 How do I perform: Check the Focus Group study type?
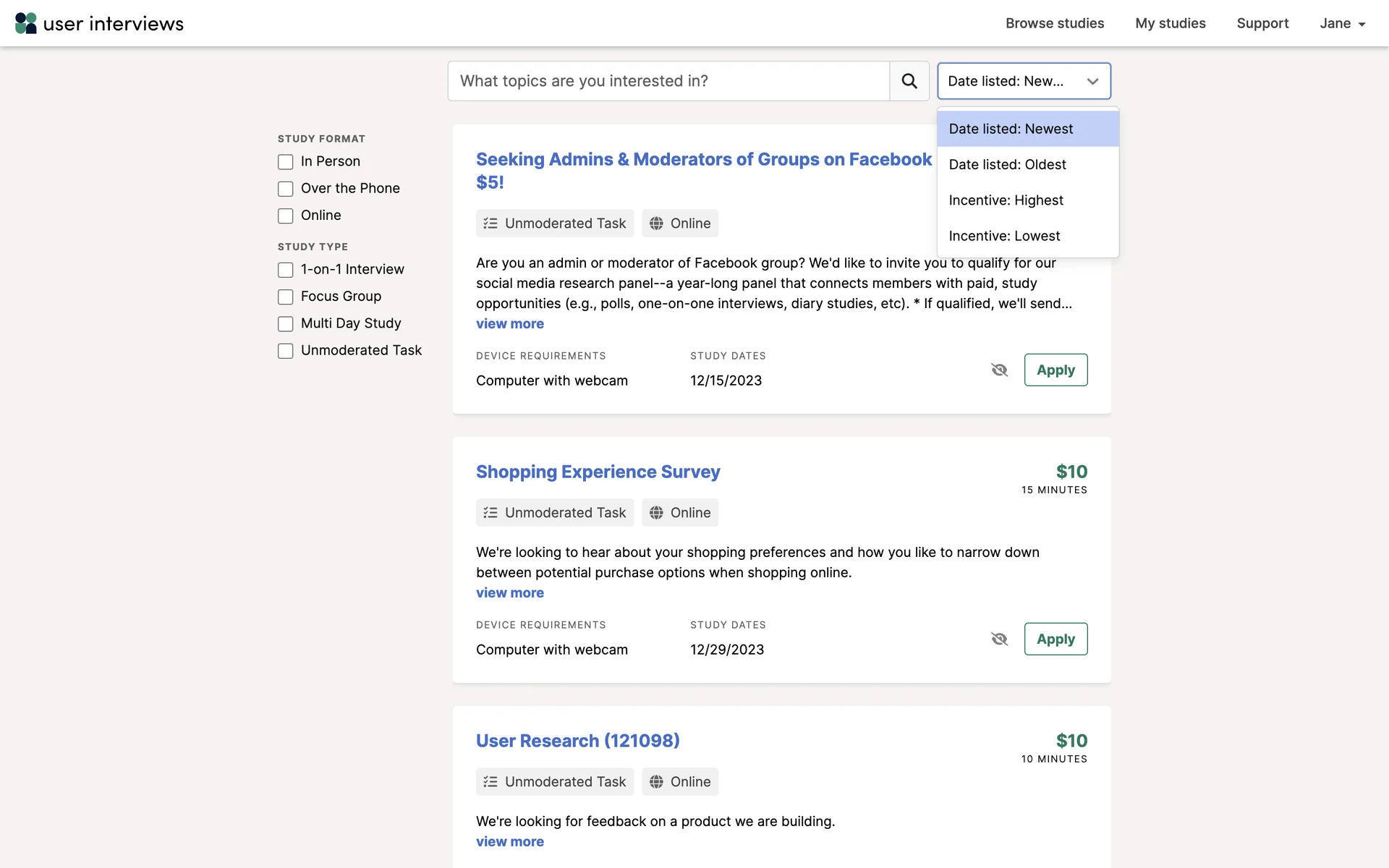click(x=286, y=297)
